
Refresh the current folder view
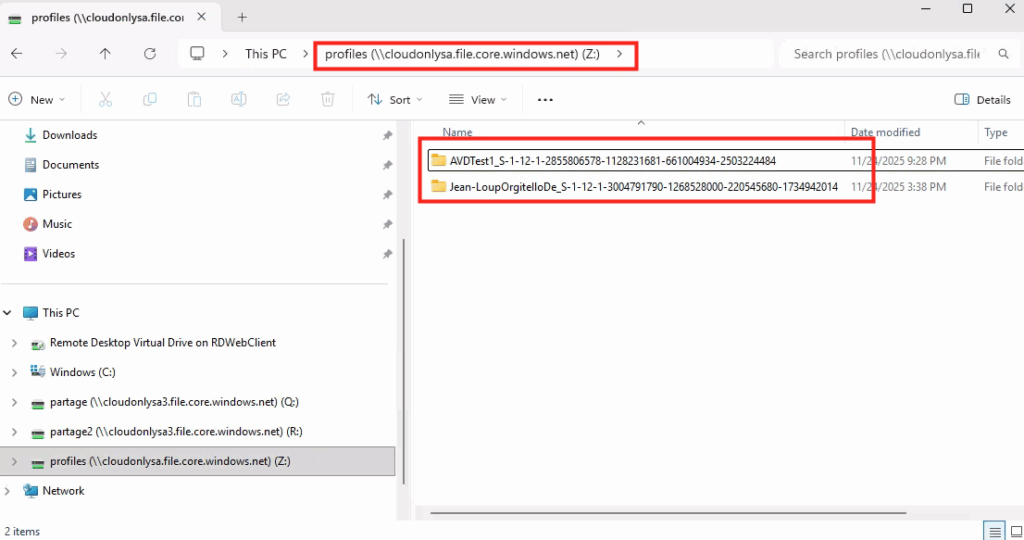click(150, 54)
